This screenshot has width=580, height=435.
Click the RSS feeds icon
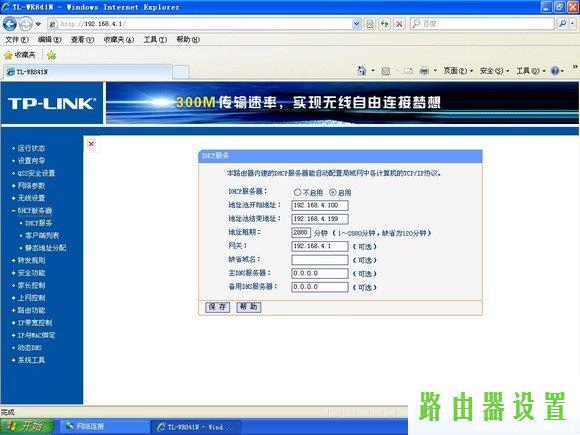pyautogui.click(x=386, y=71)
